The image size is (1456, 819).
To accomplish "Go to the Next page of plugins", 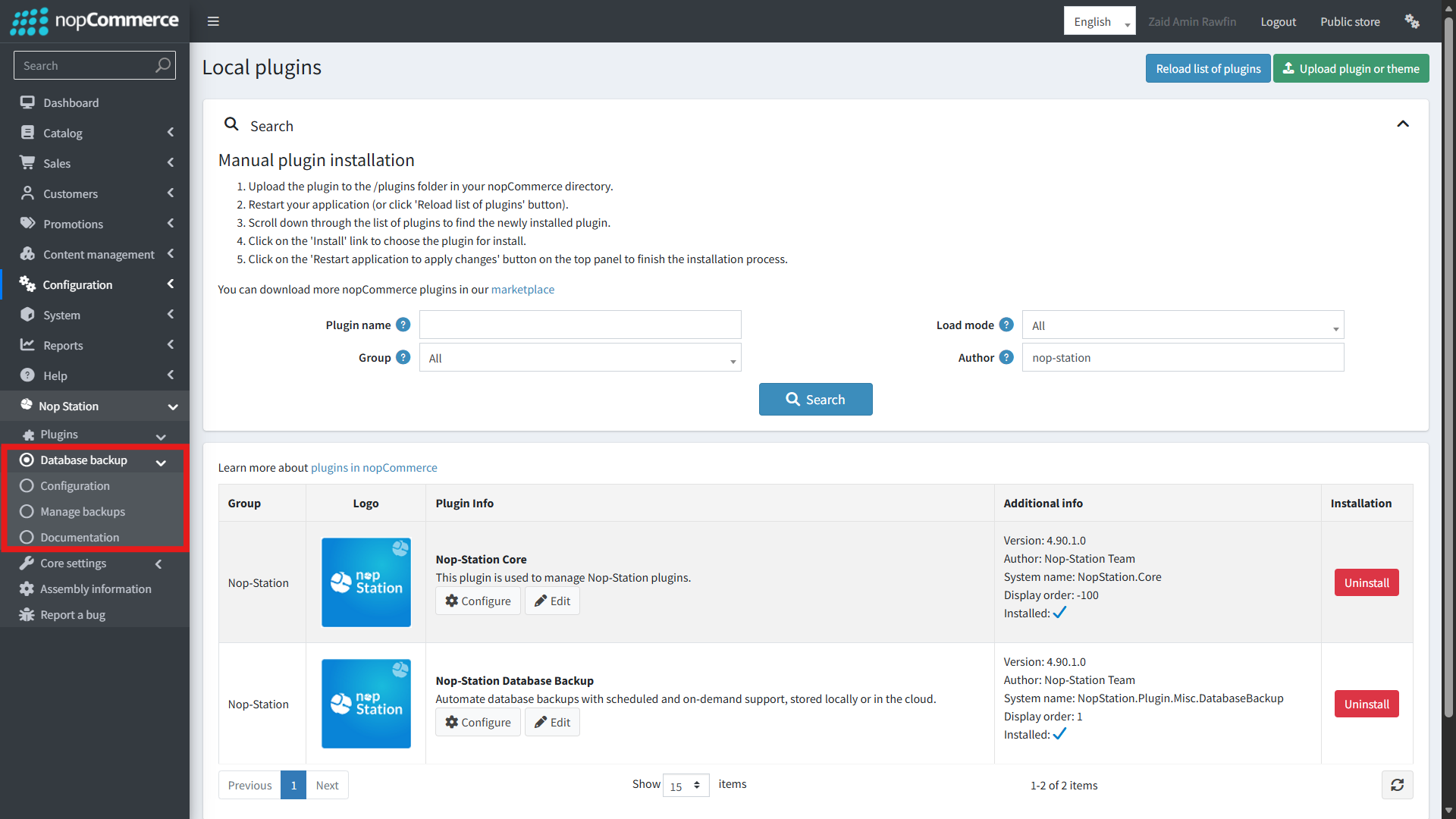I will click(x=327, y=785).
